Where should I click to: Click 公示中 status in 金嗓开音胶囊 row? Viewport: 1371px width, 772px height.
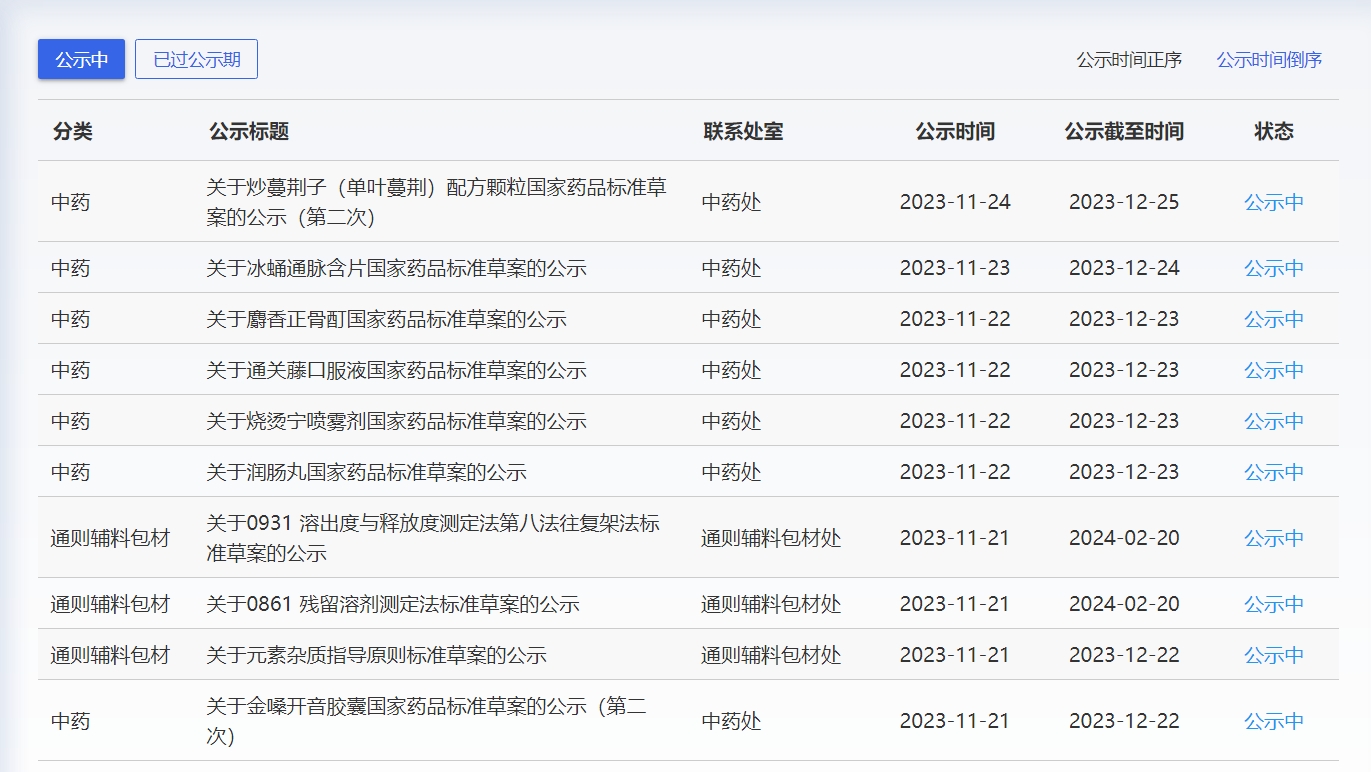pos(1273,721)
